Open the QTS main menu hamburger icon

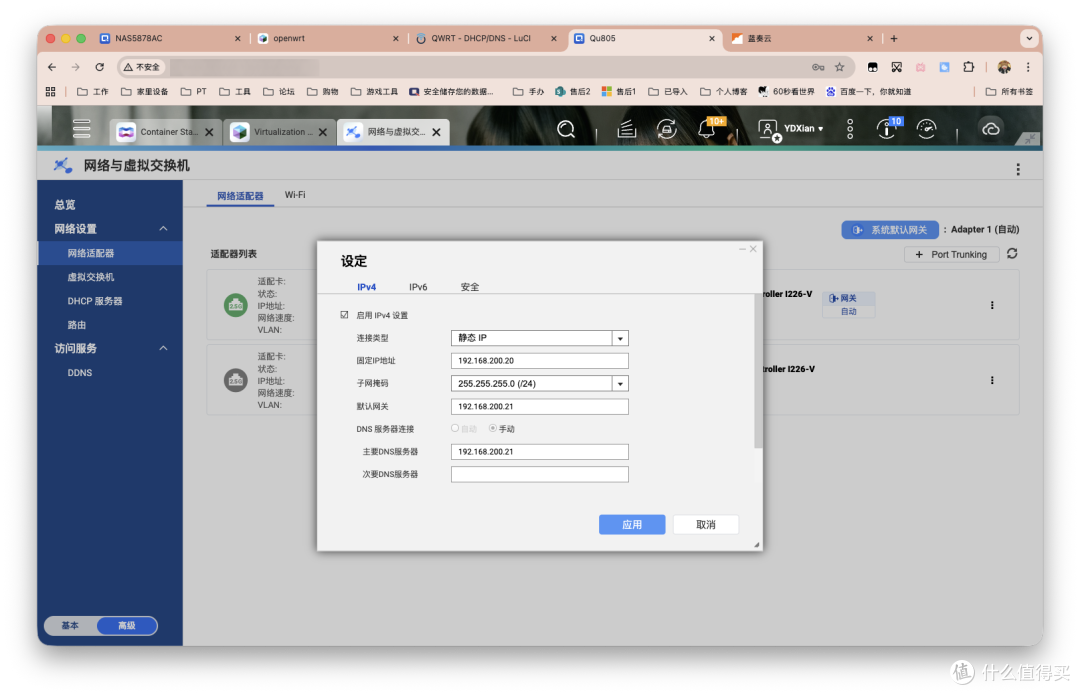point(81,129)
